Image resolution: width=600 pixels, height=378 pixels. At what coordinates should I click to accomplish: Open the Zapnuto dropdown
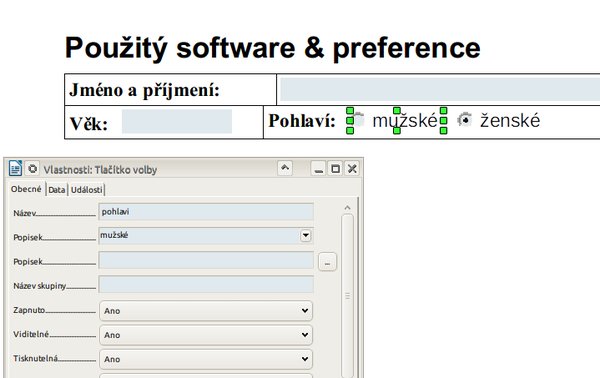click(x=206, y=311)
